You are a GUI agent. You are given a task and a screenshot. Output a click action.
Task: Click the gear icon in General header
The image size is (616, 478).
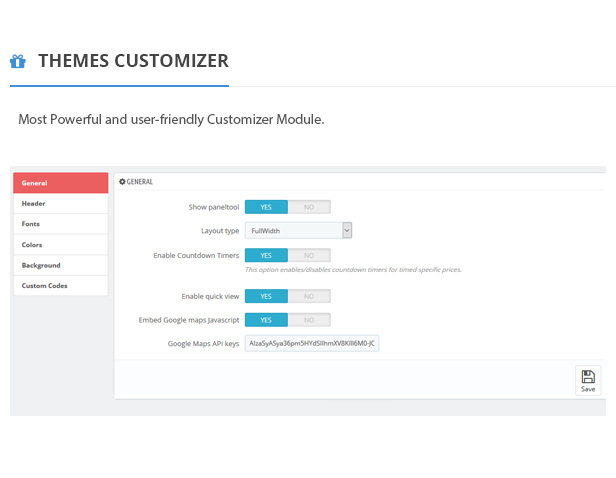[x=122, y=181]
